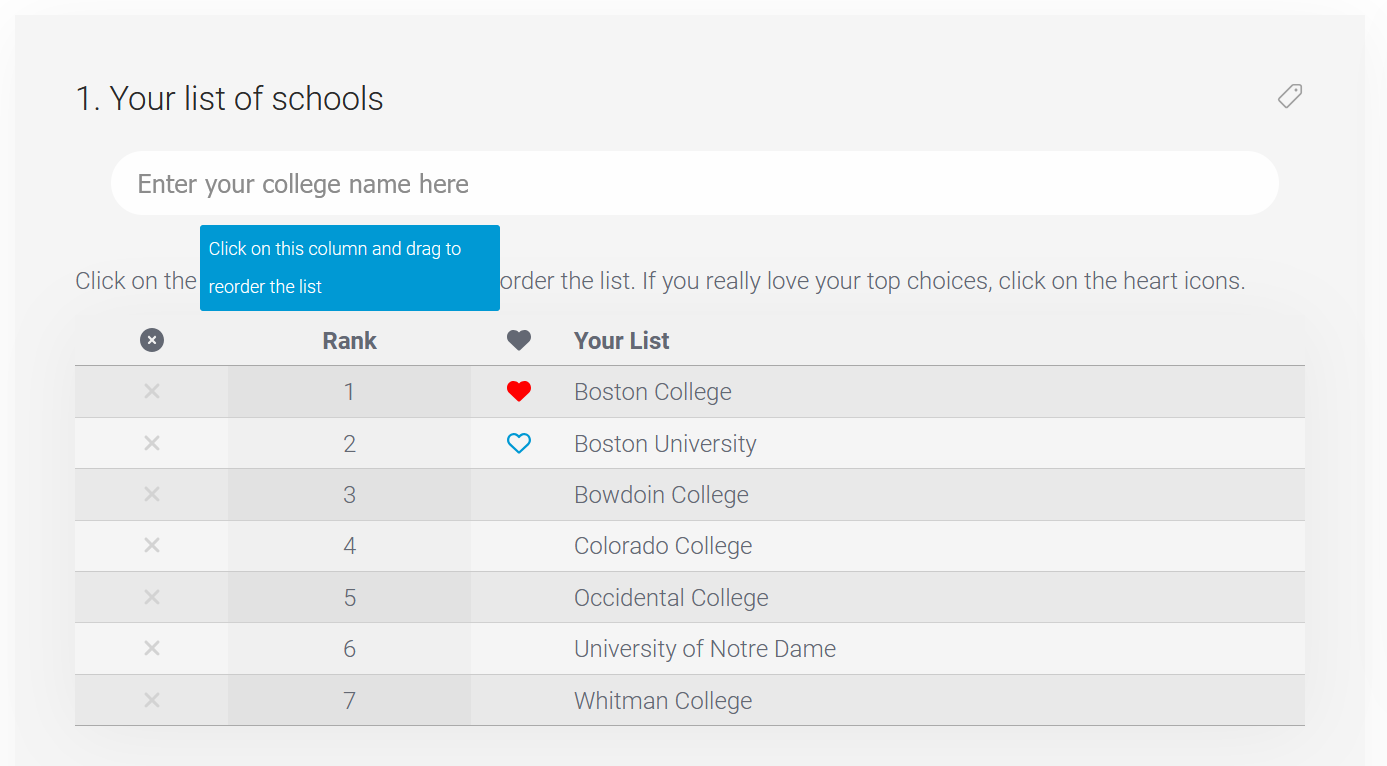Remove Boston College using its X icon
This screenshot has width=1387, height=766.
click(x=151, y=391)
